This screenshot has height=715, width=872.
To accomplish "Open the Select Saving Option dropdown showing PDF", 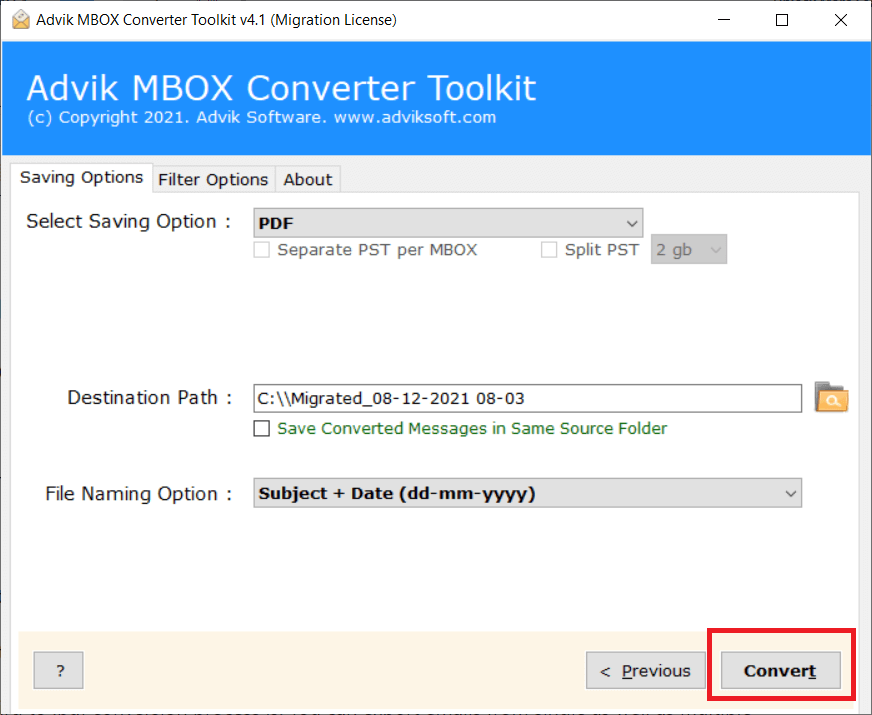I will (448, 223).
